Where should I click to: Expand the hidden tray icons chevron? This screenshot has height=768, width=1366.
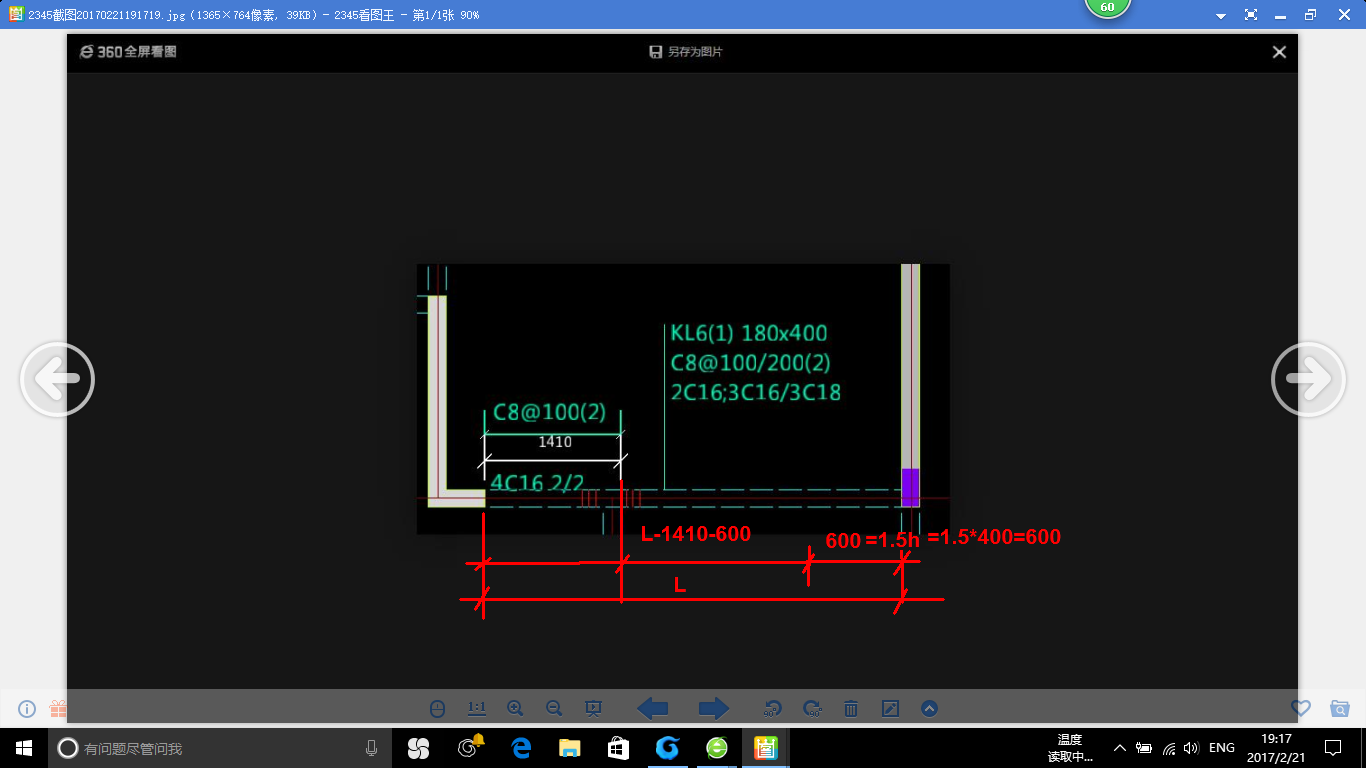tap(1120, 748)
